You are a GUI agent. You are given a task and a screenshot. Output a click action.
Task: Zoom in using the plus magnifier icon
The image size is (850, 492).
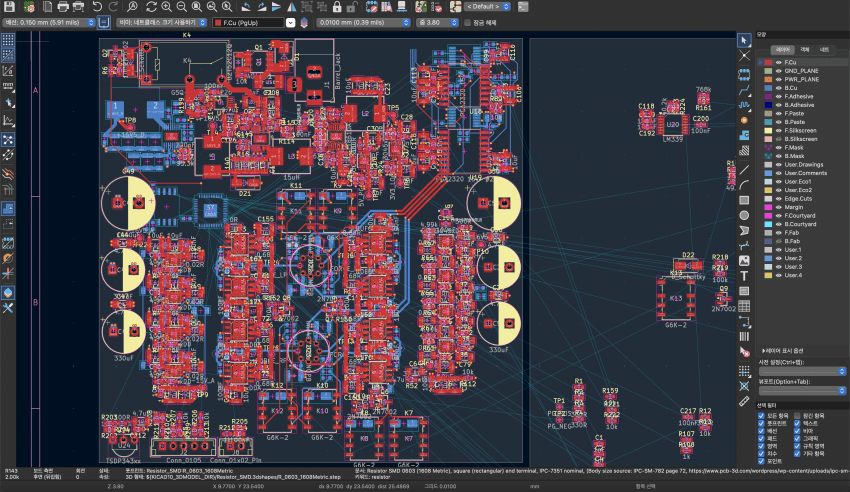tap(166, 7)
